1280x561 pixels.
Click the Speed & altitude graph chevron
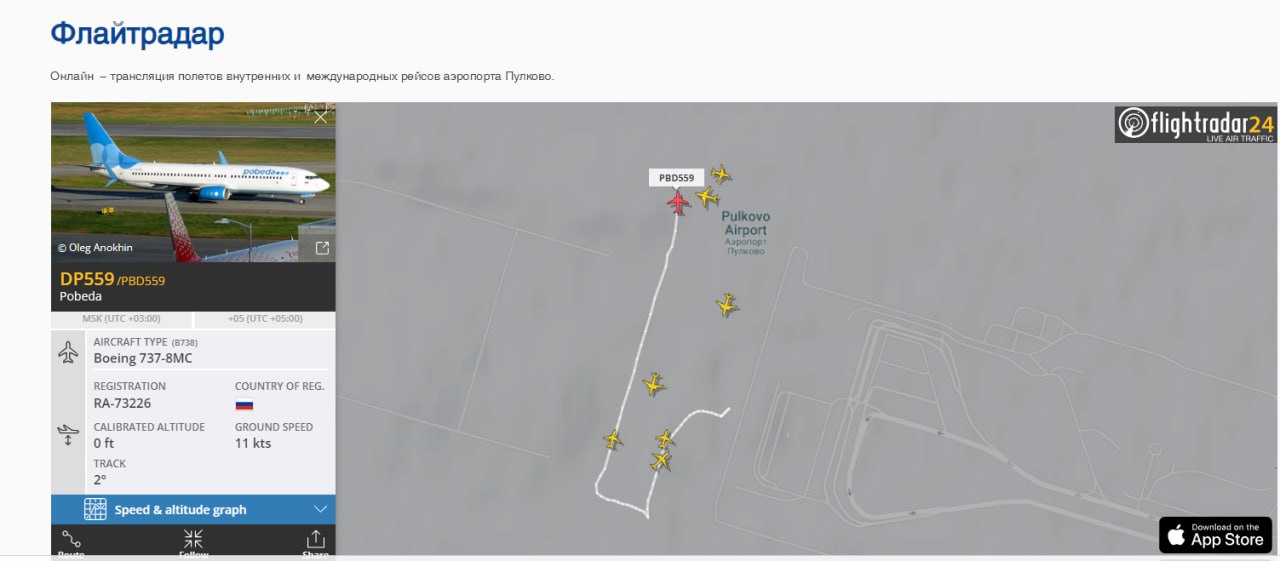[x=320, y=509]
